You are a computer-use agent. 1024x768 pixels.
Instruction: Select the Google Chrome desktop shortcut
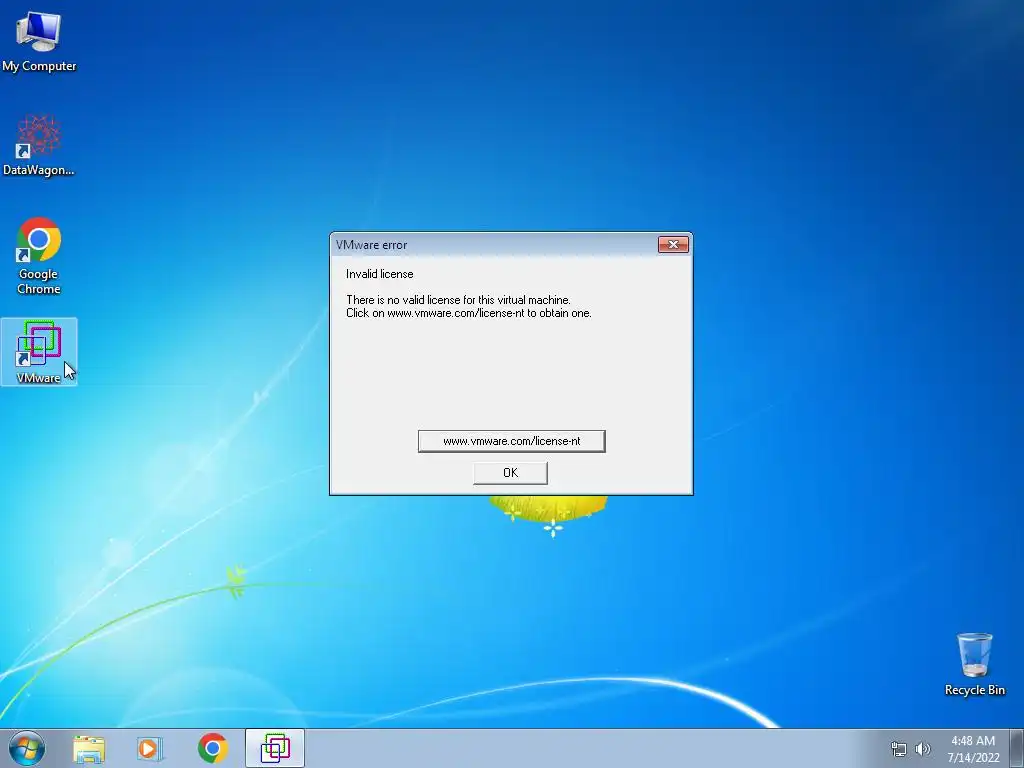(39, 255)
